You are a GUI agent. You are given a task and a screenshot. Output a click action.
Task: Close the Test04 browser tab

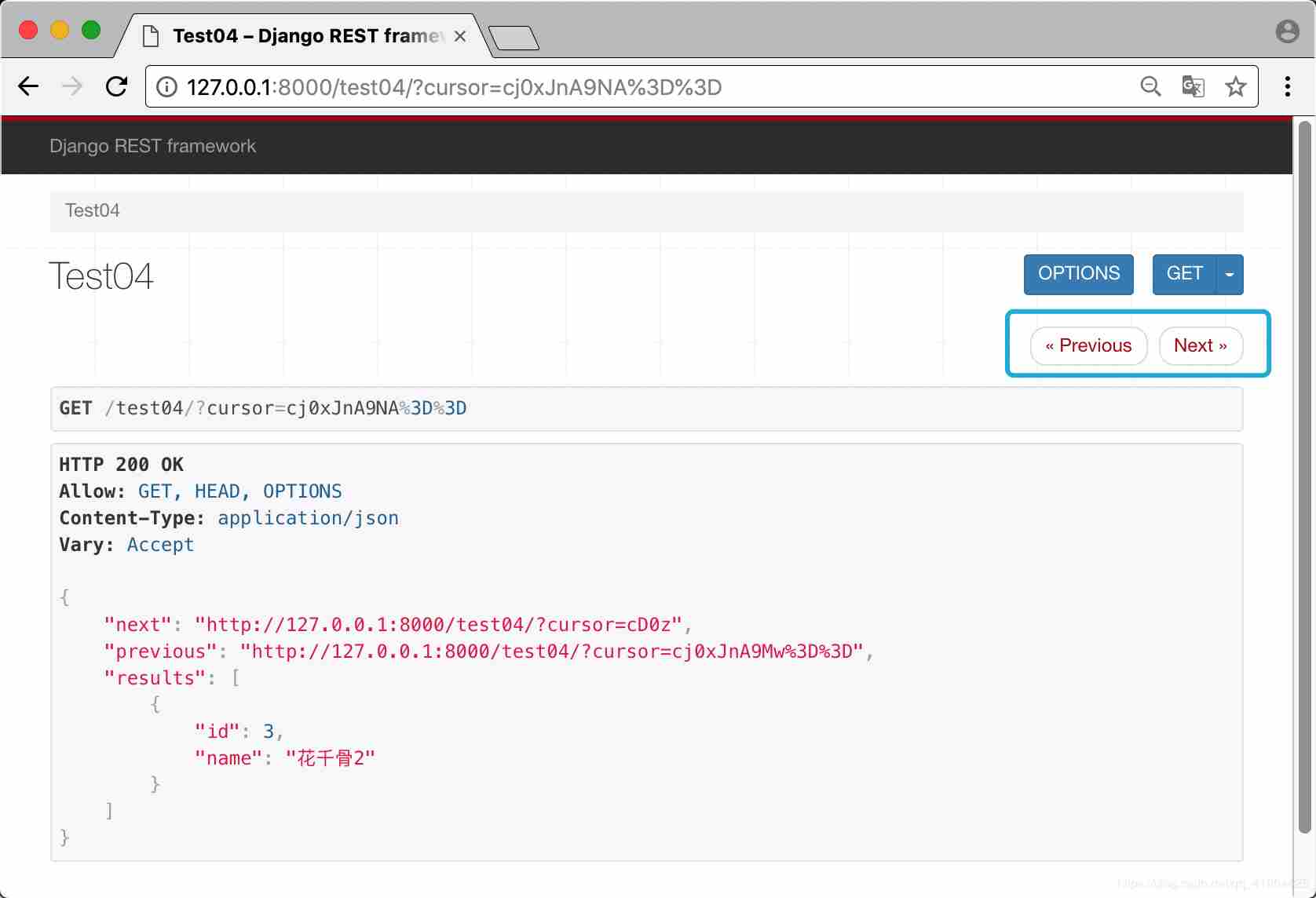coord(460,36)
